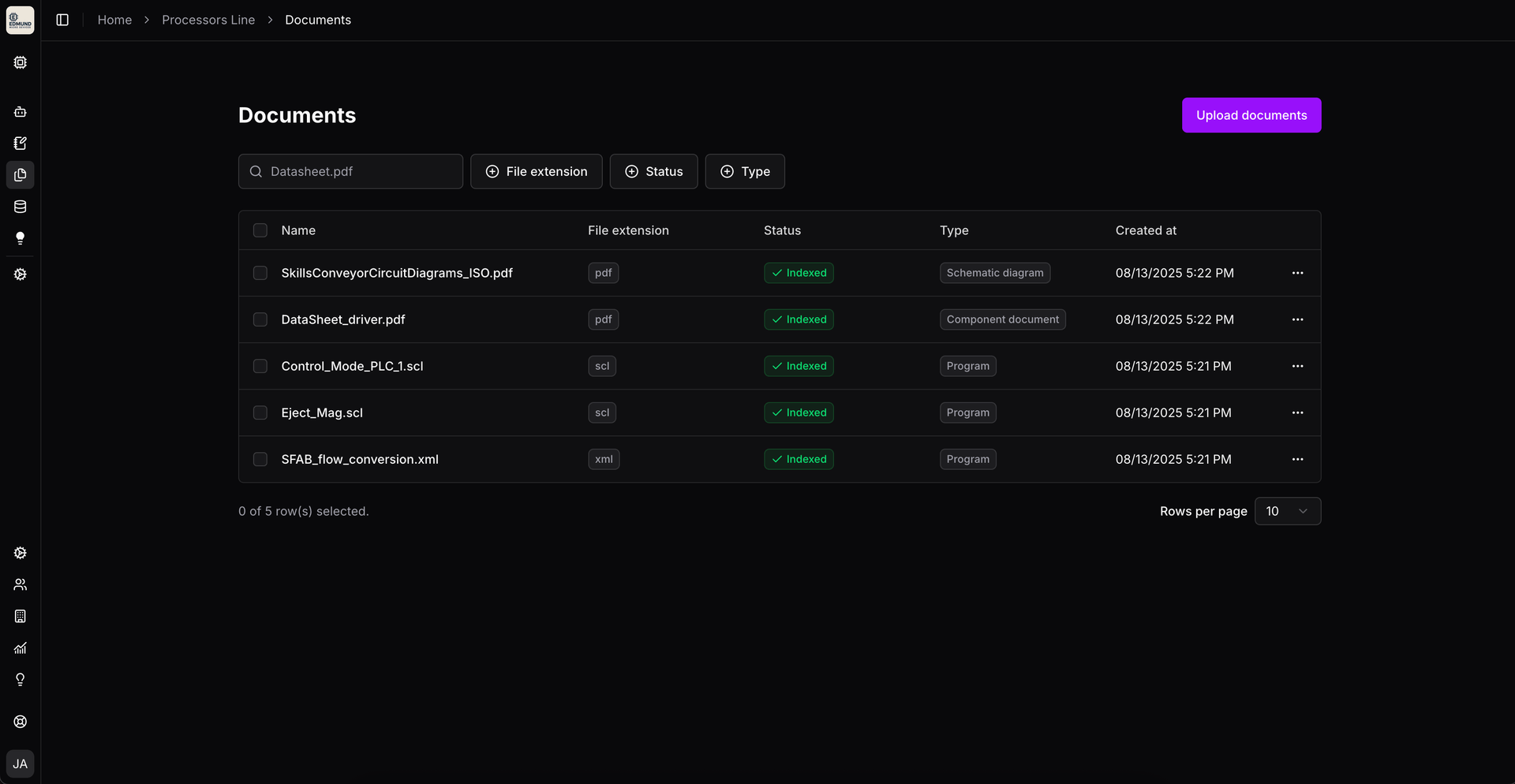
Task: Expand the Rows per page dropdown
Action: click(x=1287, y=511)
